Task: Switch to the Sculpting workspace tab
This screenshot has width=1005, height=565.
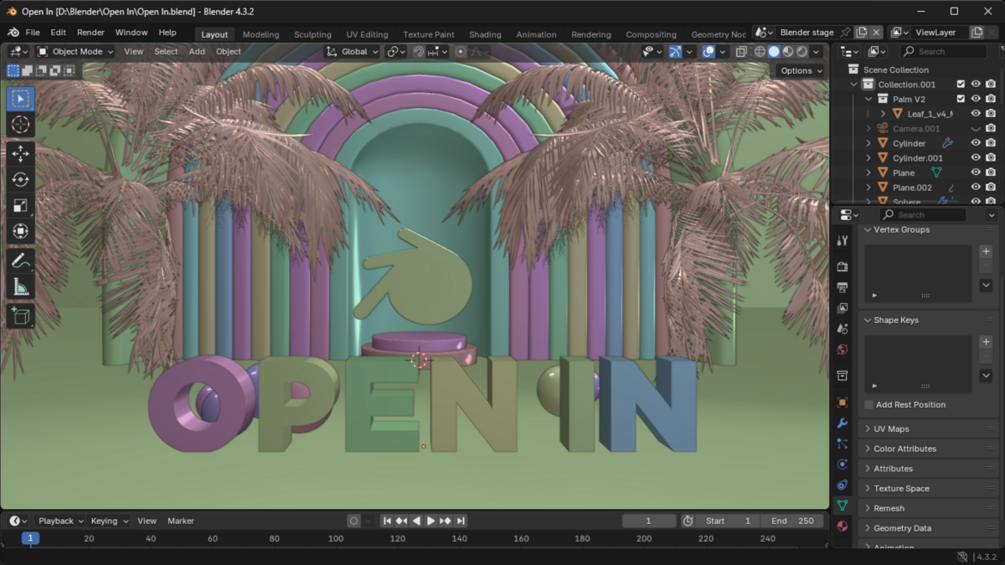Action: tap(313, 35)
